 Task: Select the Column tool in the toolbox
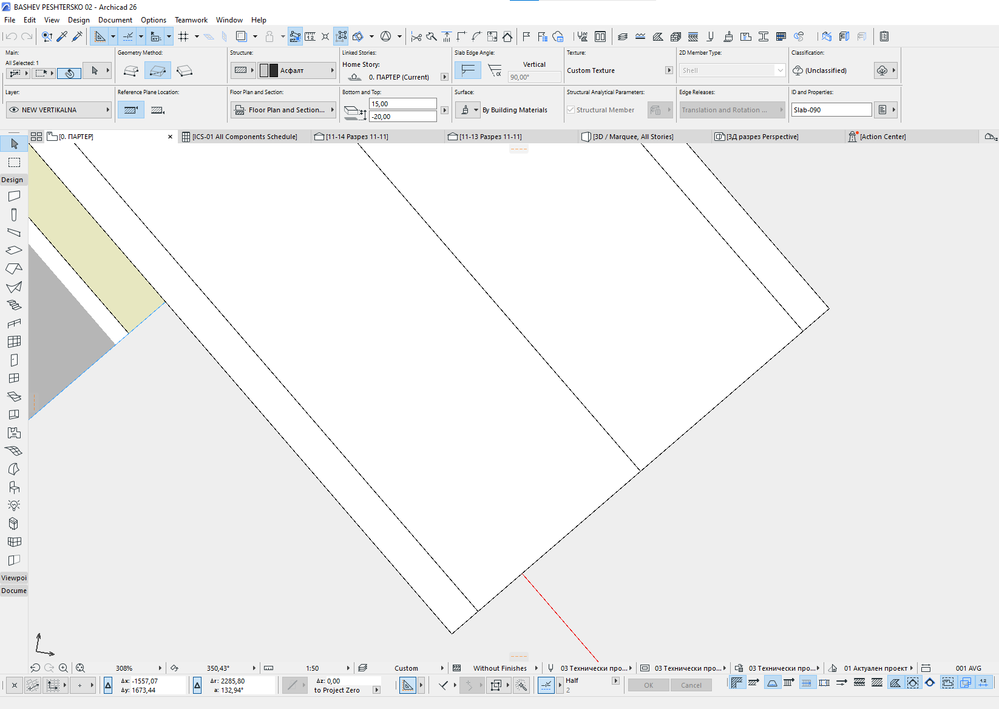click(14, 215)
